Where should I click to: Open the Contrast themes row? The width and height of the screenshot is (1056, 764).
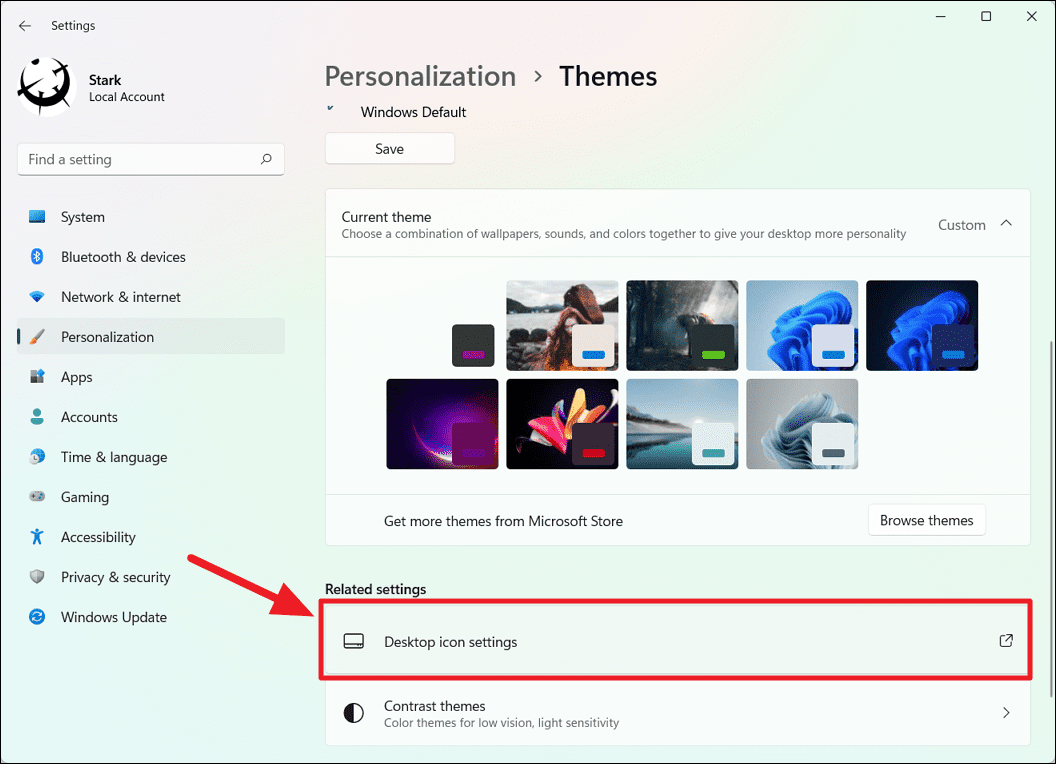click(678, 713)
